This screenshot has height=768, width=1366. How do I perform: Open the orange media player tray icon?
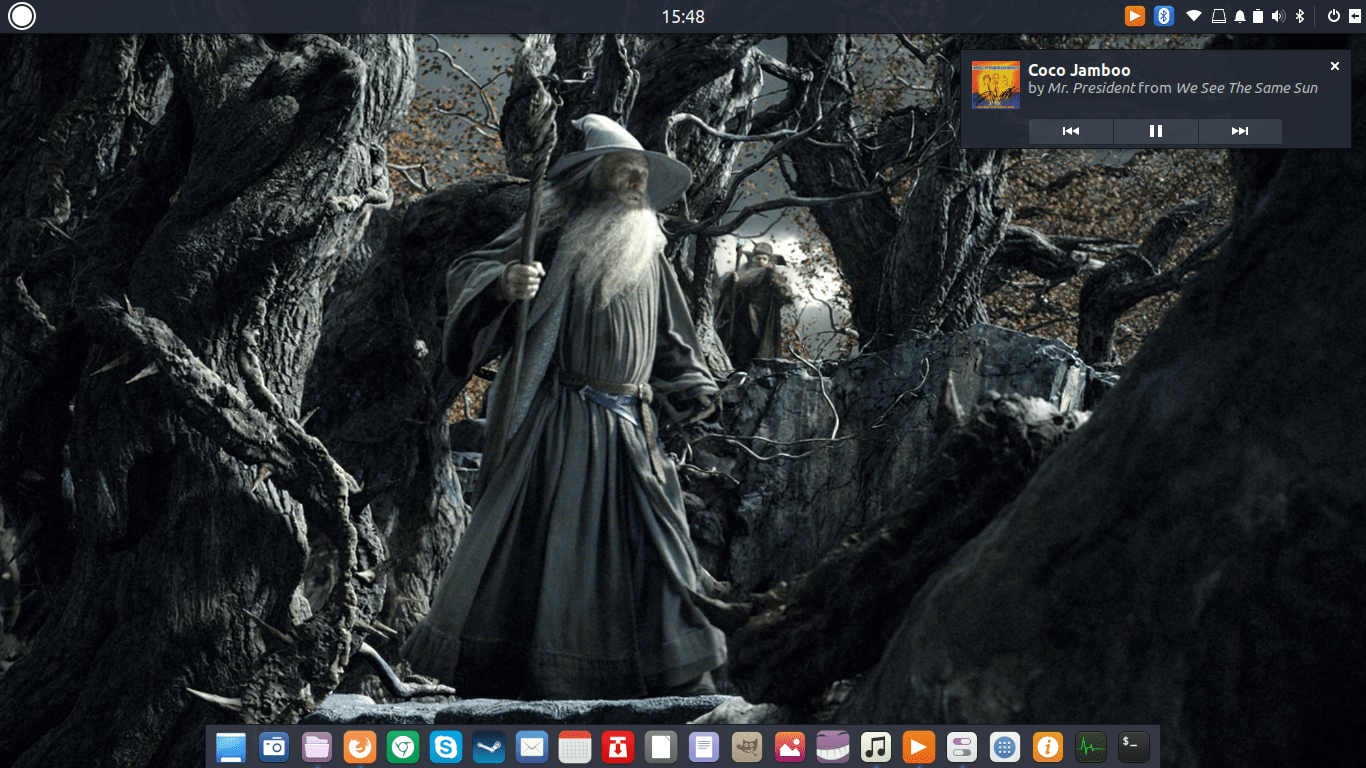(1134, 16)
